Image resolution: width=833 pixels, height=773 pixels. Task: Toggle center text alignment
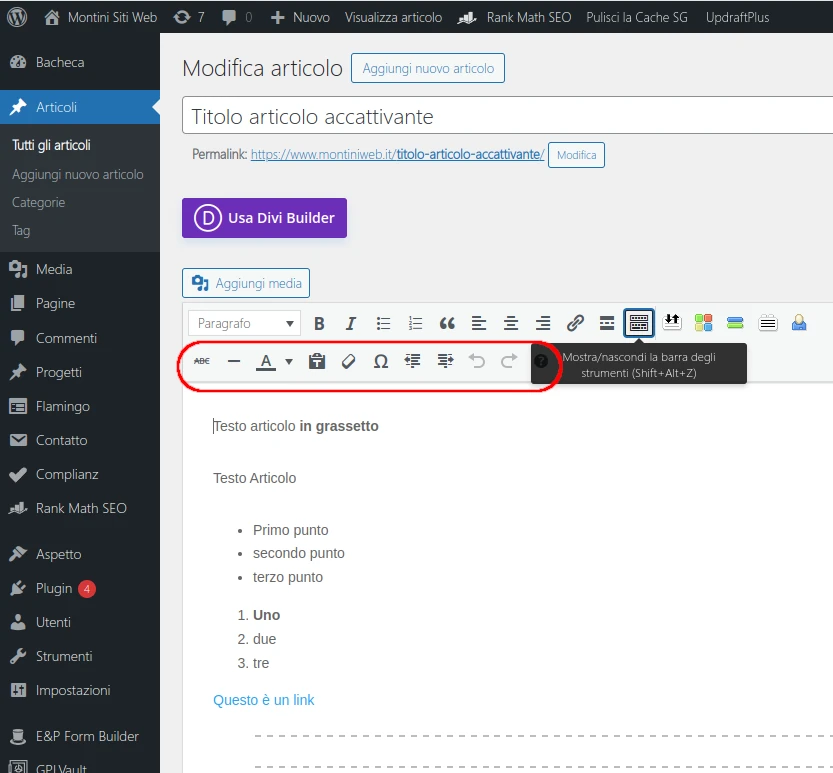click(x=511, y=323)
